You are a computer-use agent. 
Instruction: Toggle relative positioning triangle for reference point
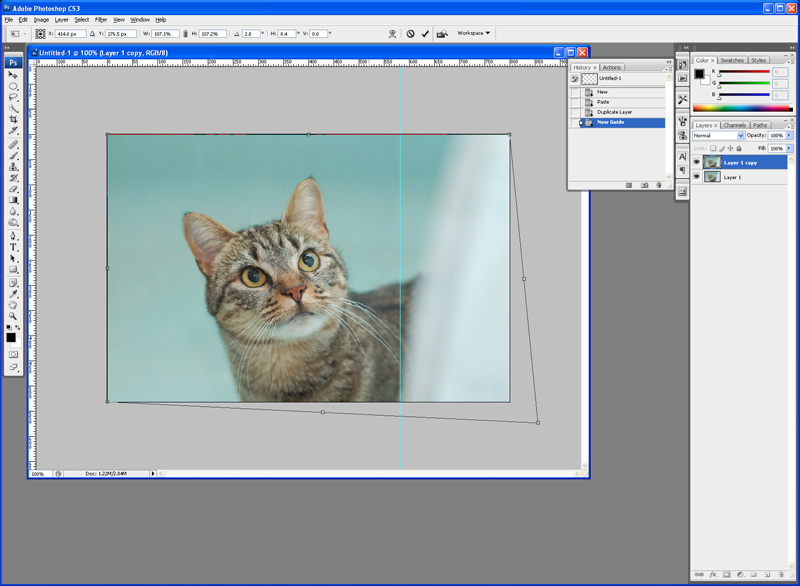click(92, 34)
